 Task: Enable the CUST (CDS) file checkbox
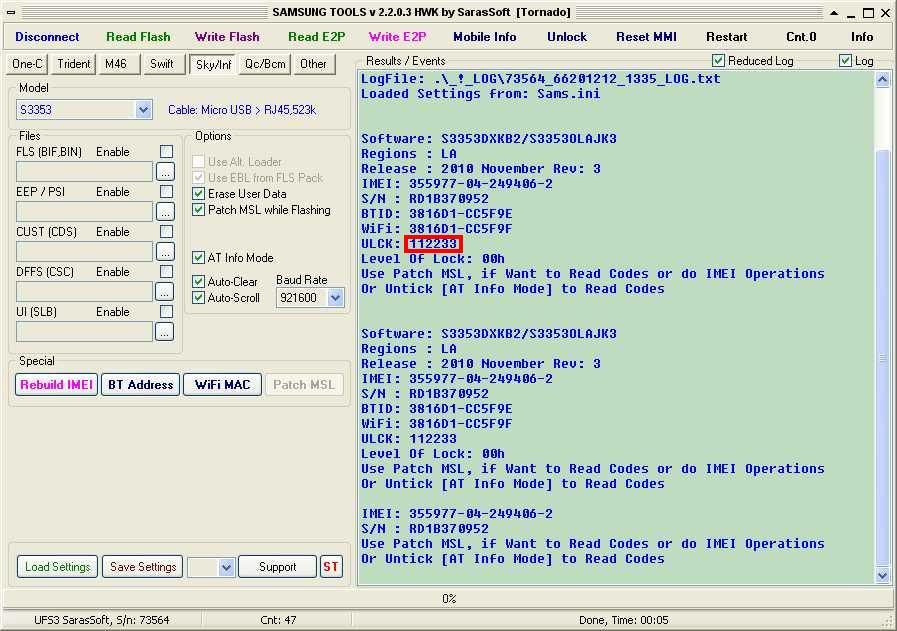[166, 232]
